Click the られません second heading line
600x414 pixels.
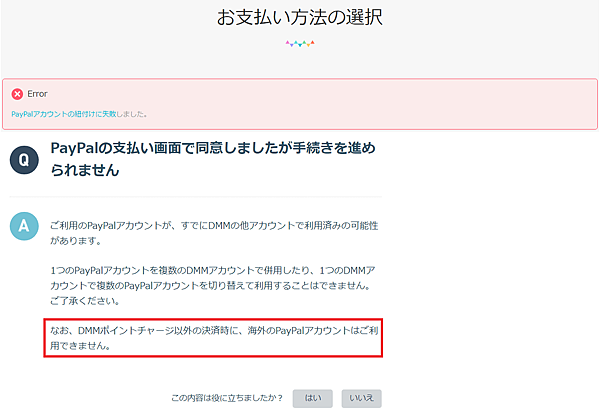click(85, 170)
